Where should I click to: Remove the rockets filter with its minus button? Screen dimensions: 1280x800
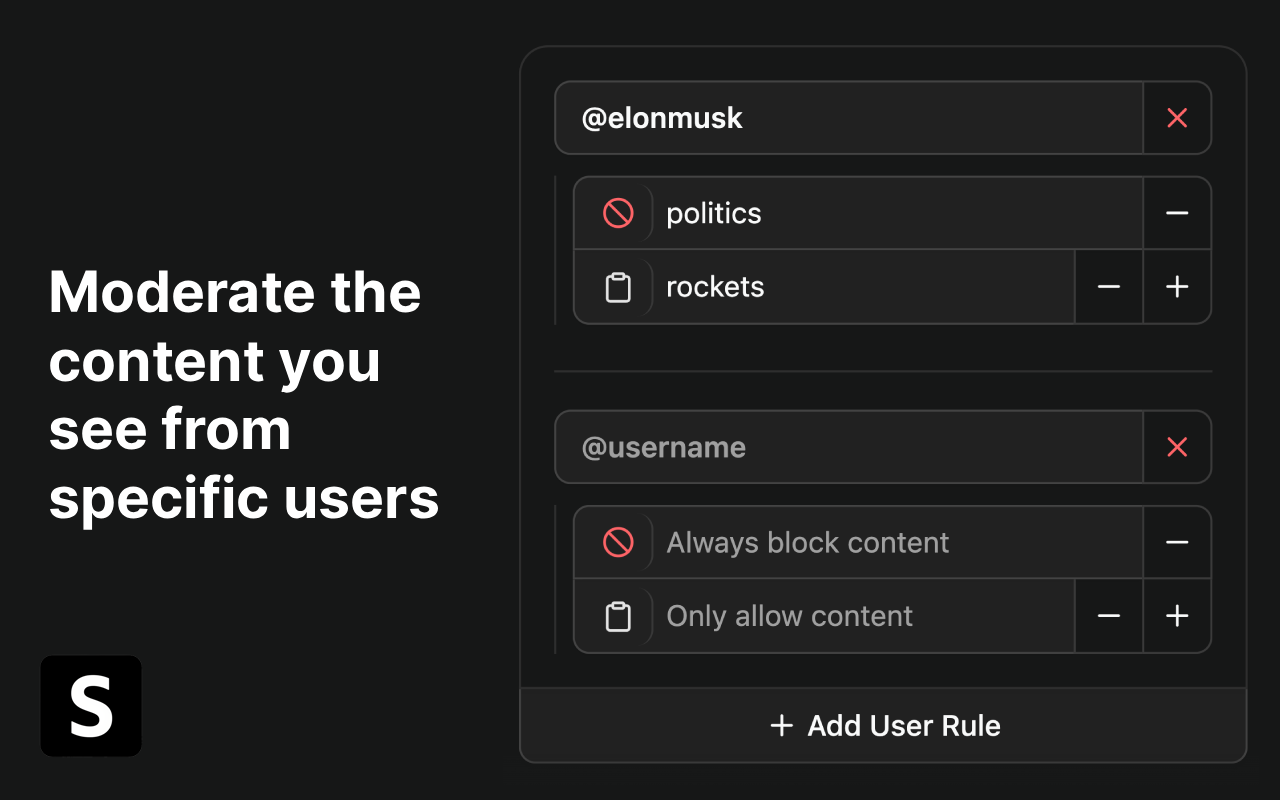pos(1109,287)
